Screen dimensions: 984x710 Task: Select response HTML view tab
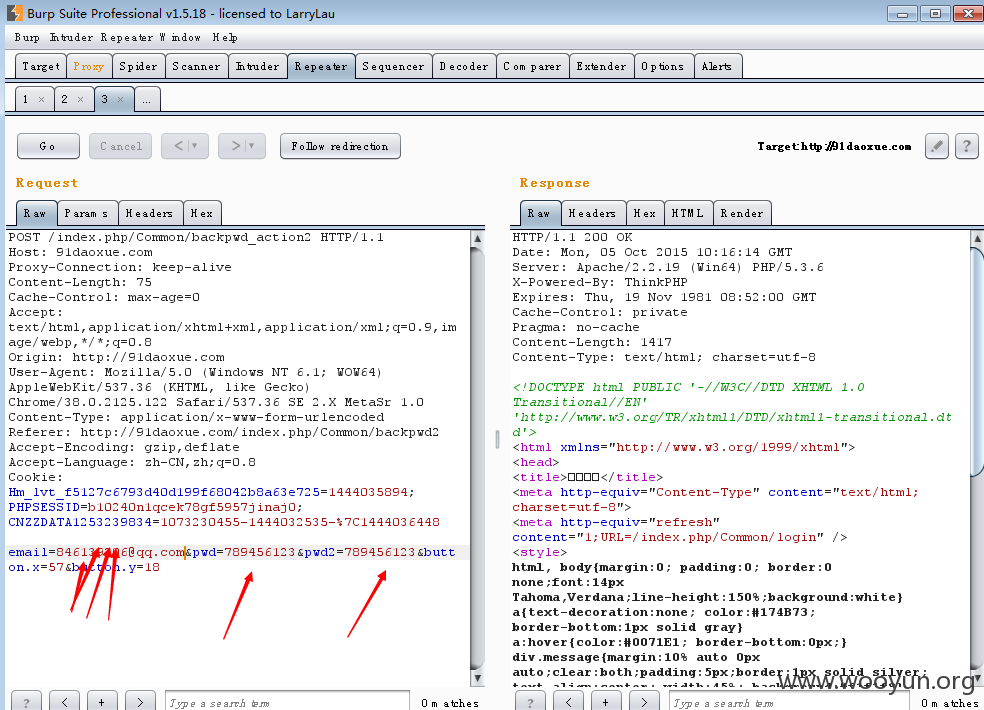[688, 213]
